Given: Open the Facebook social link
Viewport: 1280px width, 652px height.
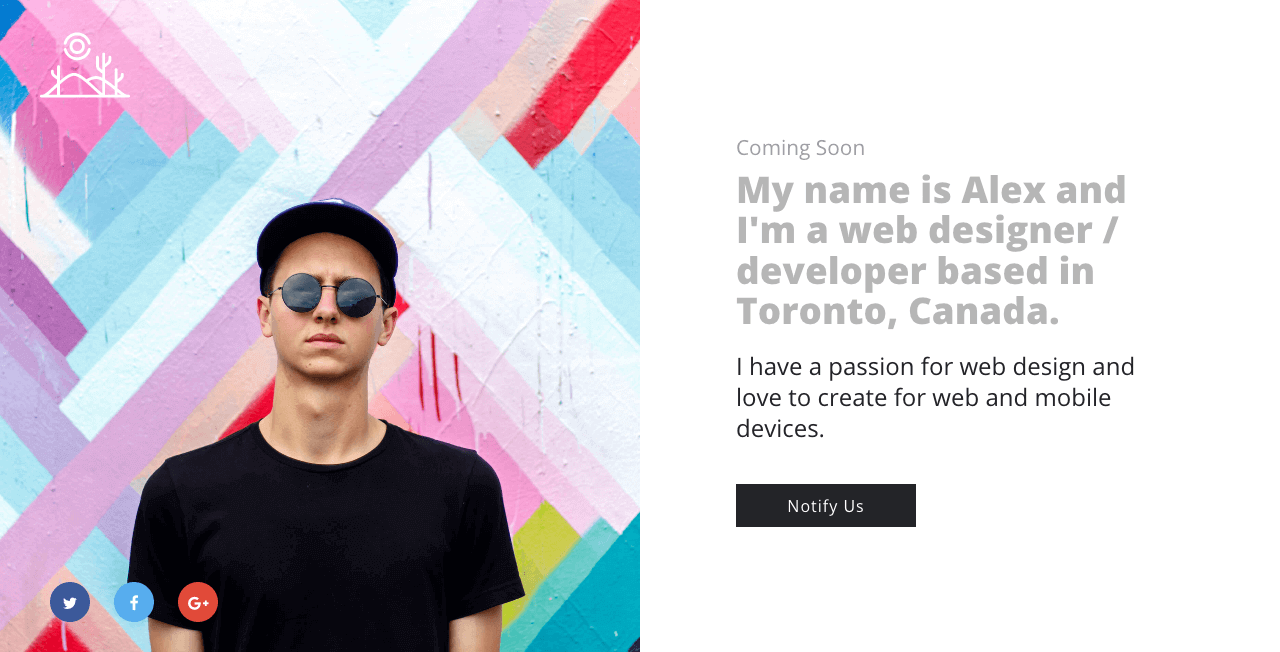Looking at the screenshot, I should (x=134, y=602).
